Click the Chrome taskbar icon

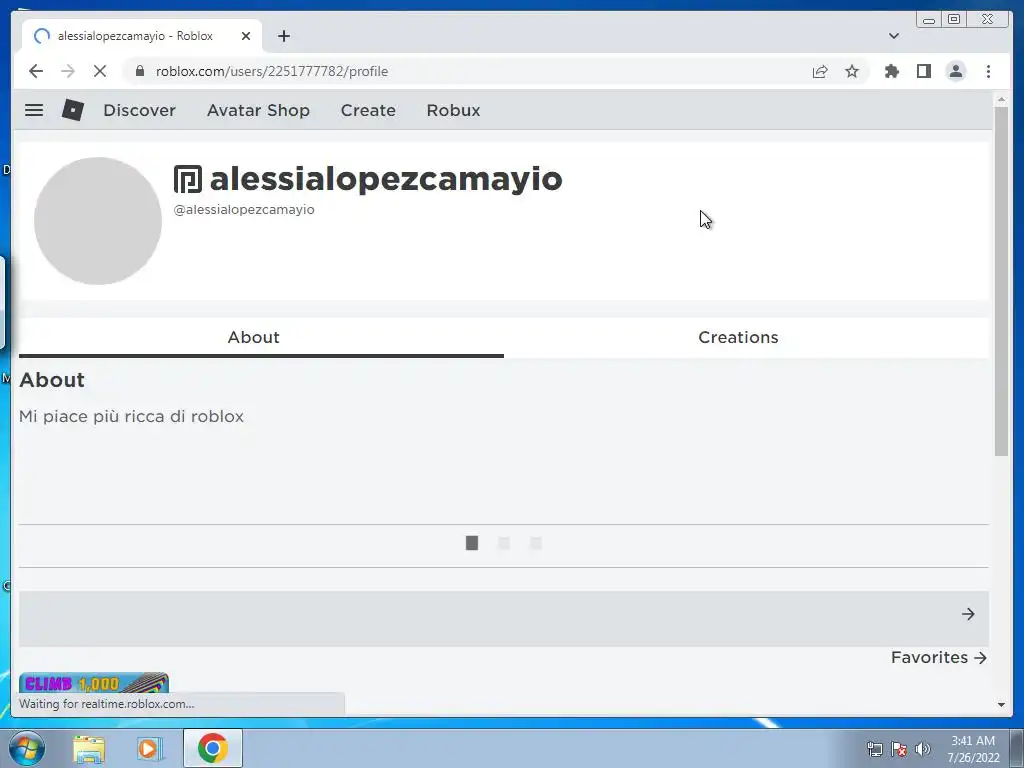[x=212, y=748]
